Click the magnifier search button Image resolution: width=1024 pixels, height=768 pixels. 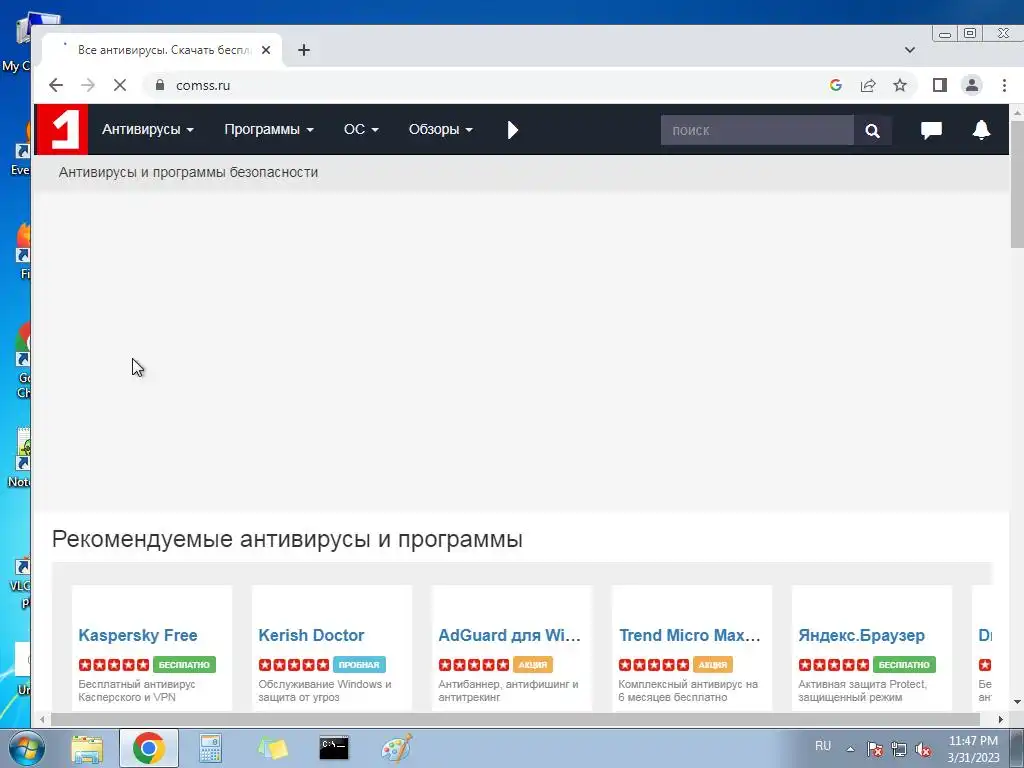872,131
